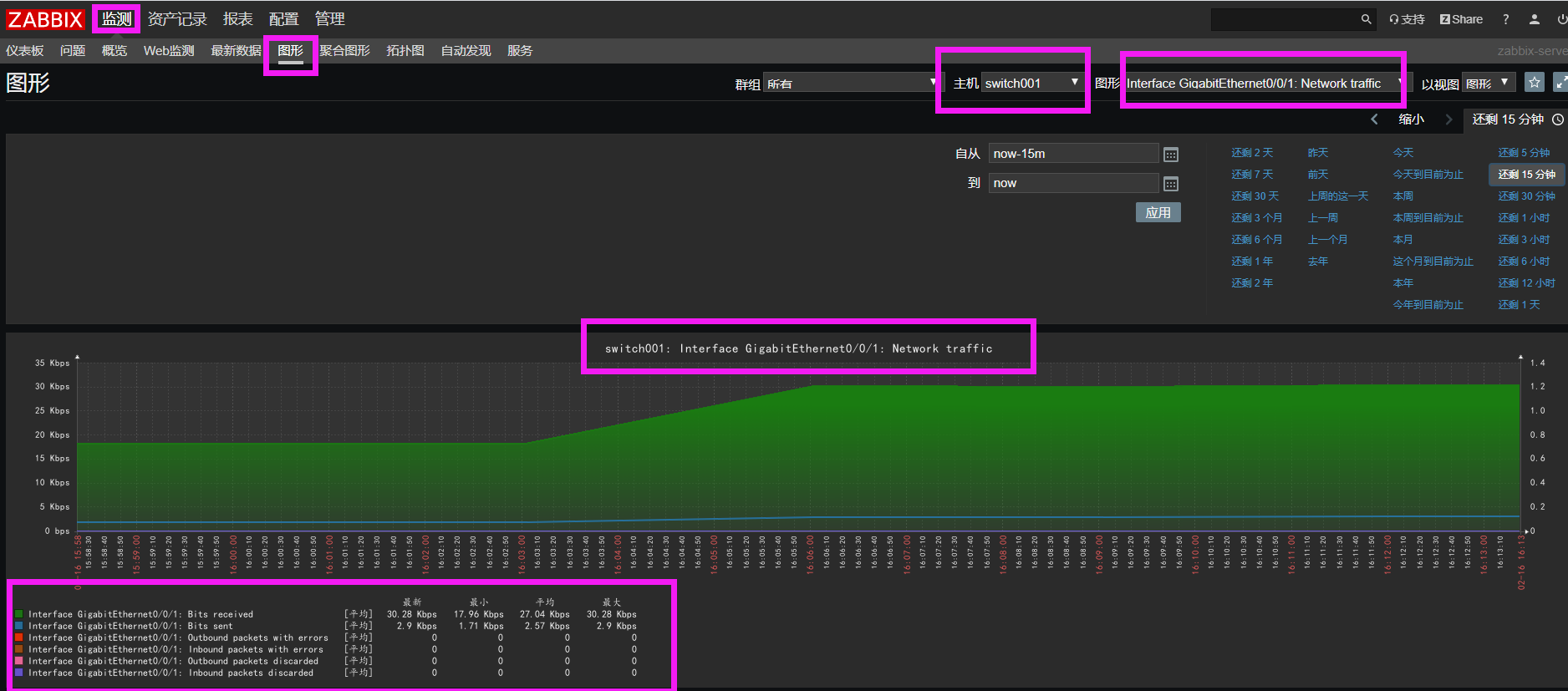Viewport: 1568px width, 691px height.
Task: Open the help question mark icon
Action: (1505, 19)
